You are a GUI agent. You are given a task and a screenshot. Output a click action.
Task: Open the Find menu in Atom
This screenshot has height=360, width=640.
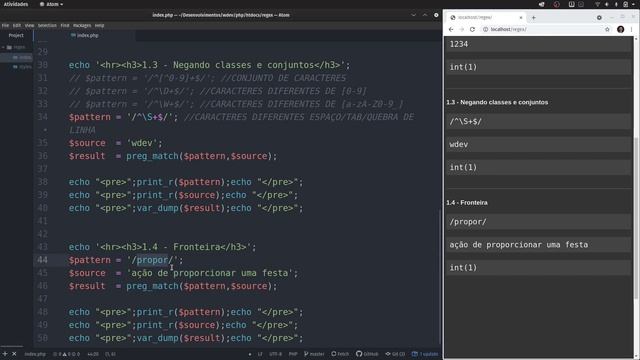pyautogui.click(x=65, y=25)
